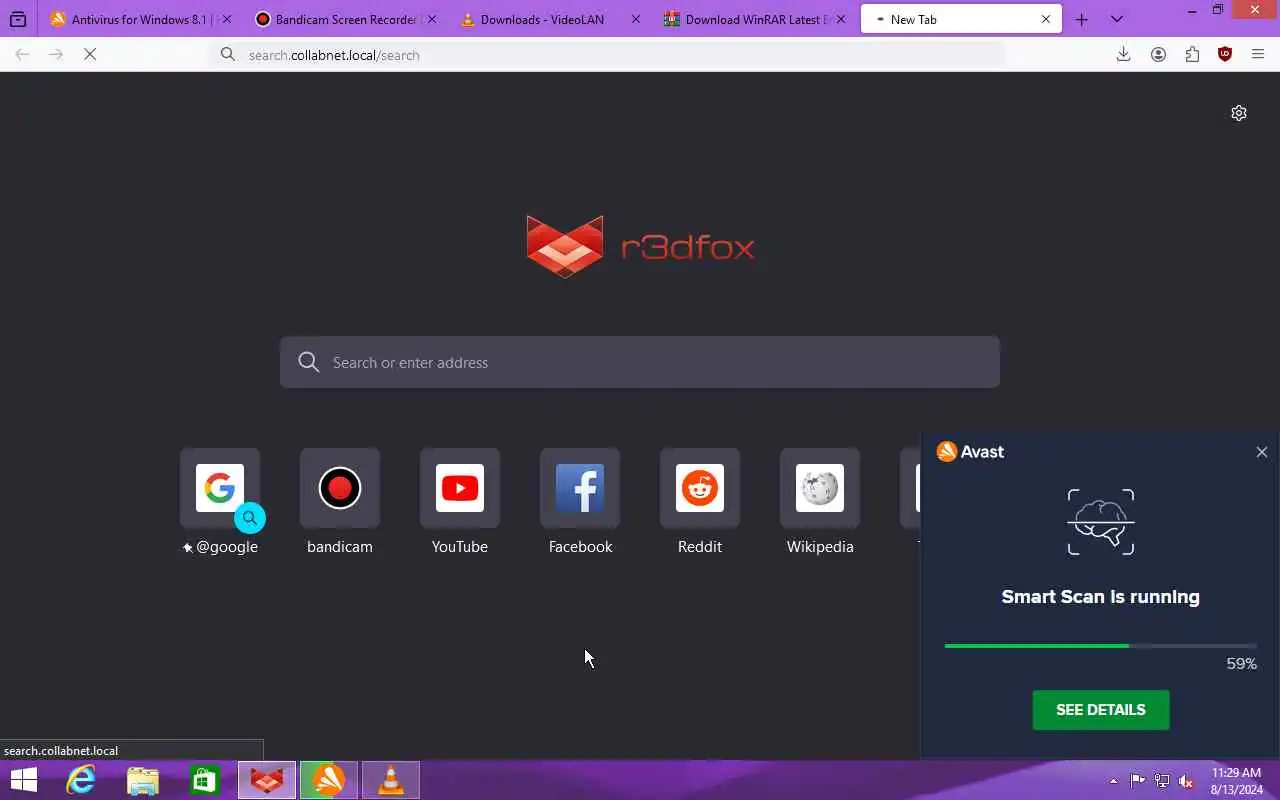Go forward one page
The height and width of the screenshot is (800, 1280).
pyautogui.click(x=56, y=55)
